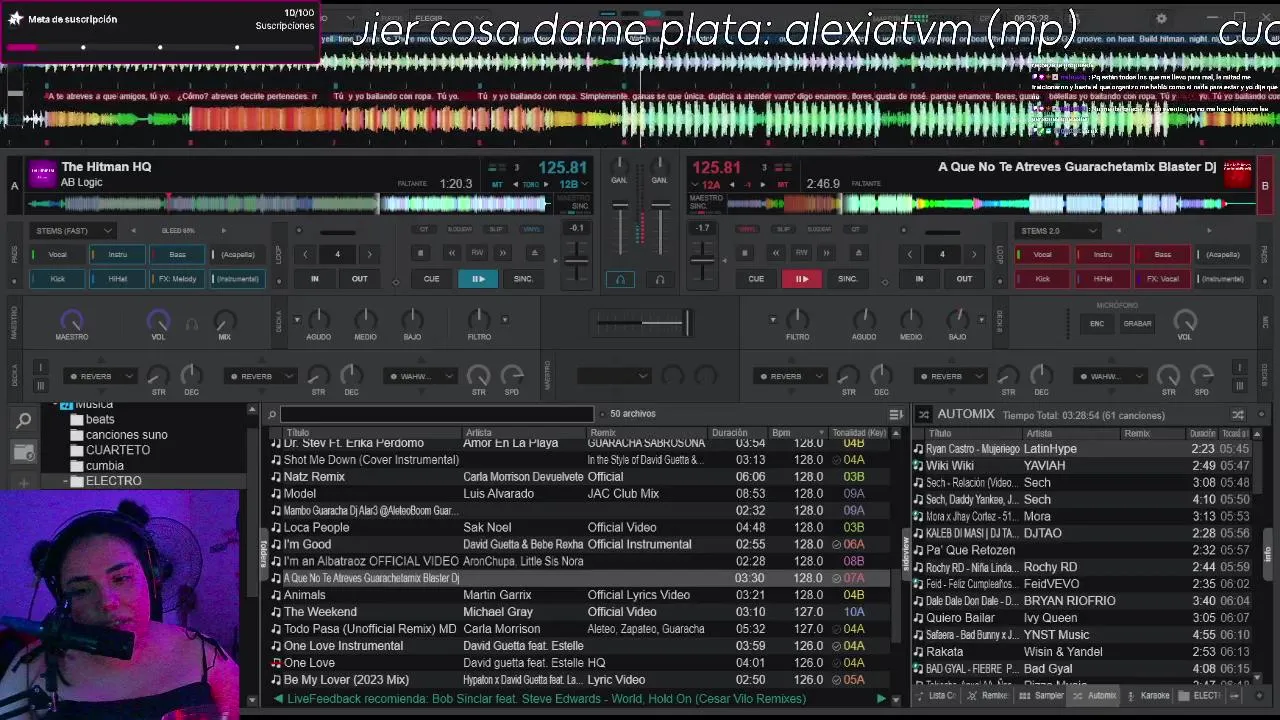Open settings gear at top bar

point(1161,18)
